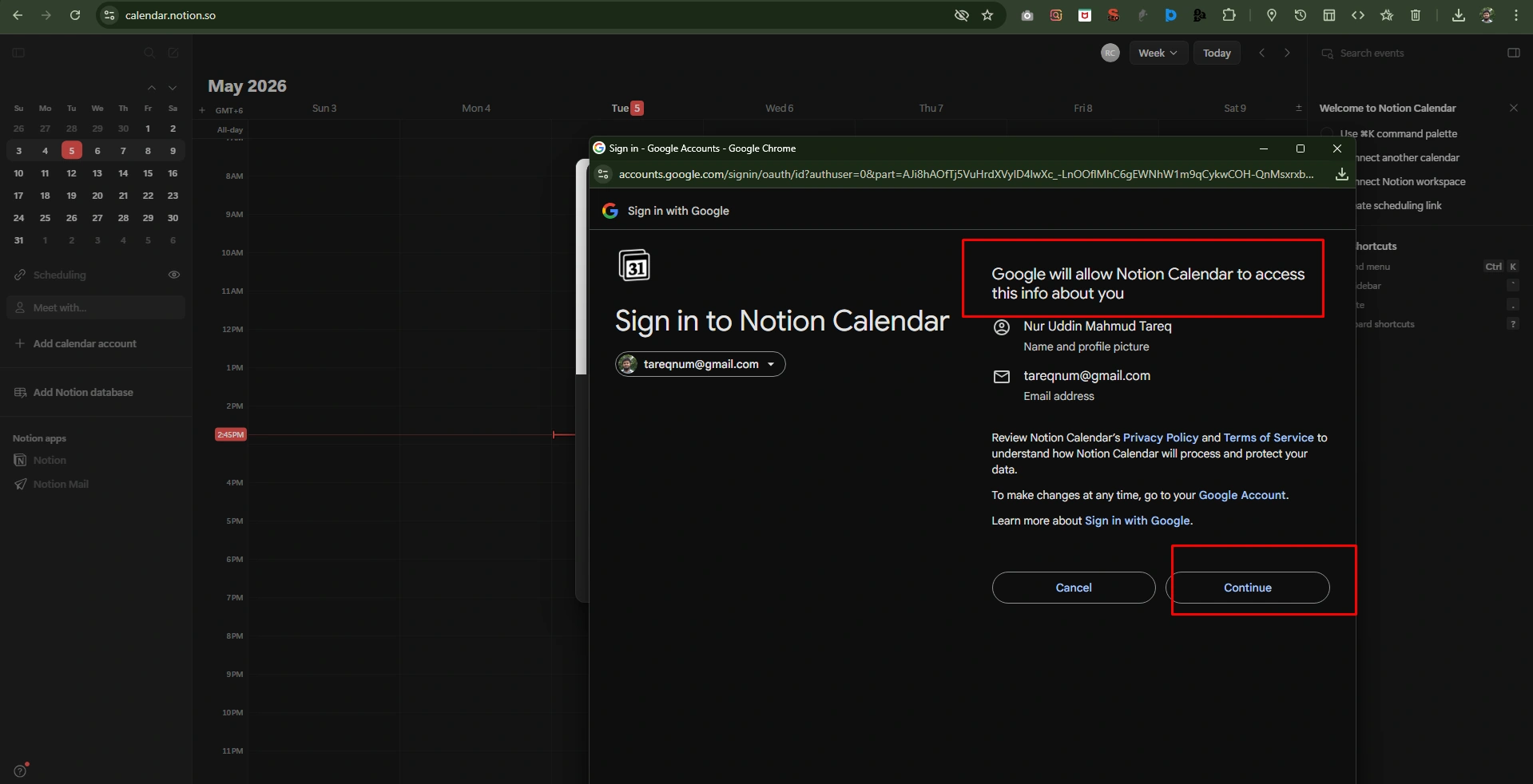Click the Continue button
The width and height of the screenshot is (1533, 784).
[x=1248, y=588]
